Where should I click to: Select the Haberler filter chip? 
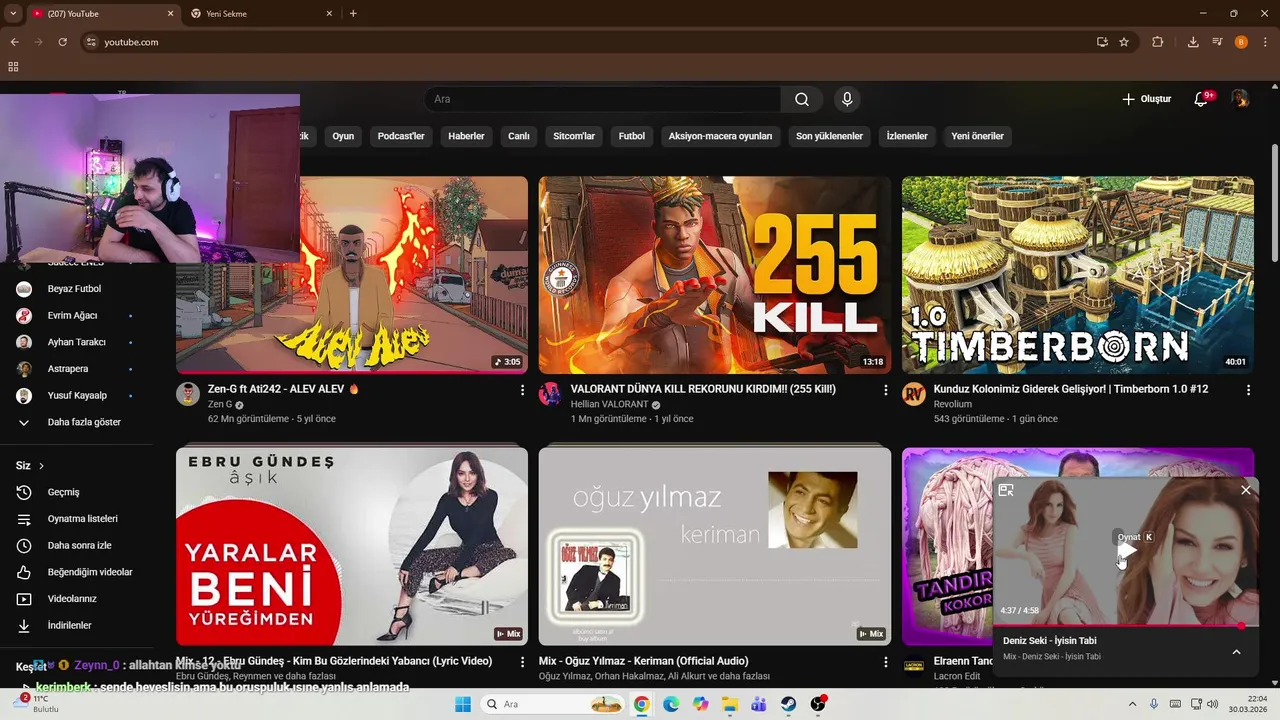pyautogui.click(x=466, y=136)
